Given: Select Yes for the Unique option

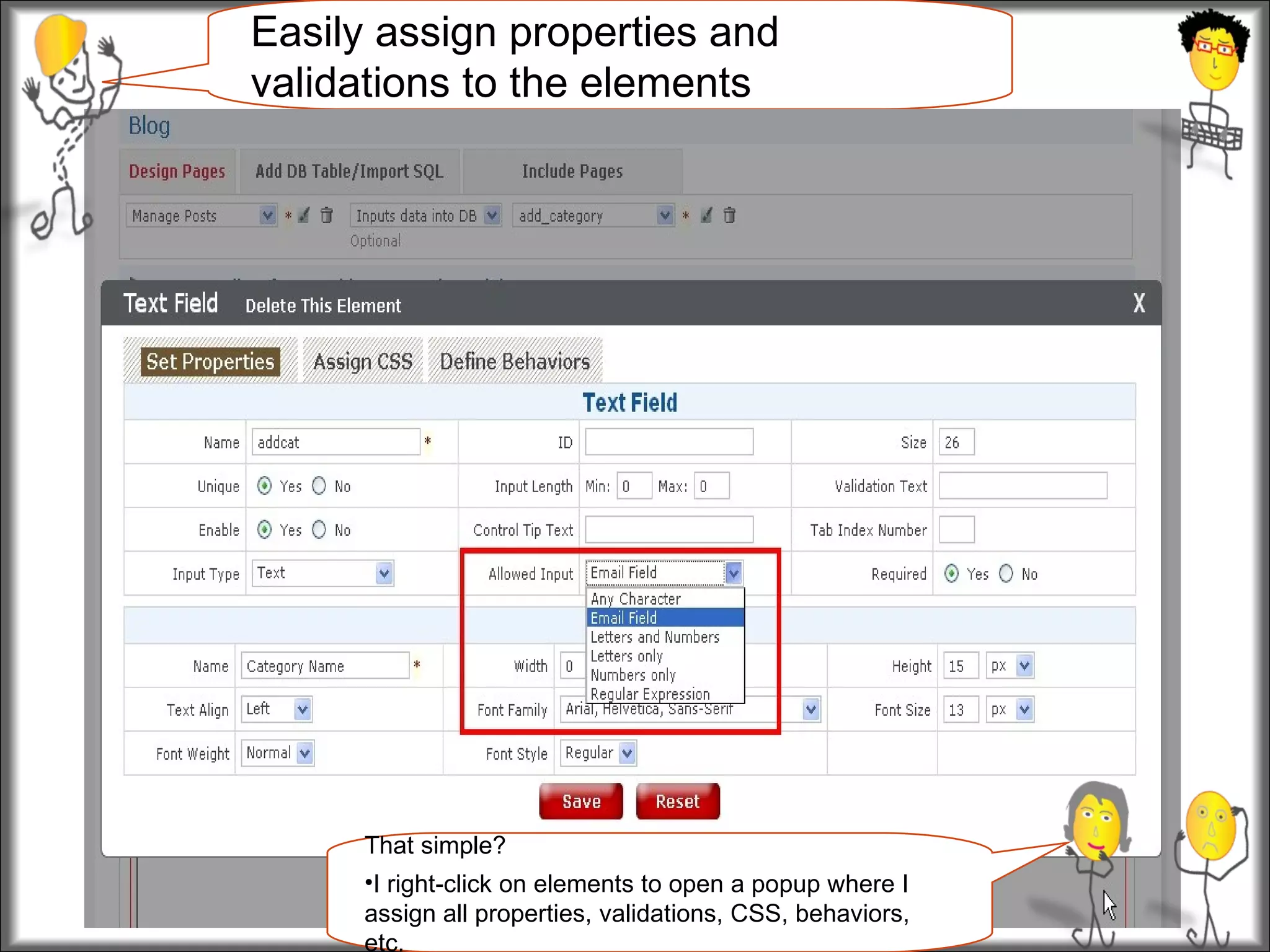Looking at the screenshot, I should click(264, 486).
